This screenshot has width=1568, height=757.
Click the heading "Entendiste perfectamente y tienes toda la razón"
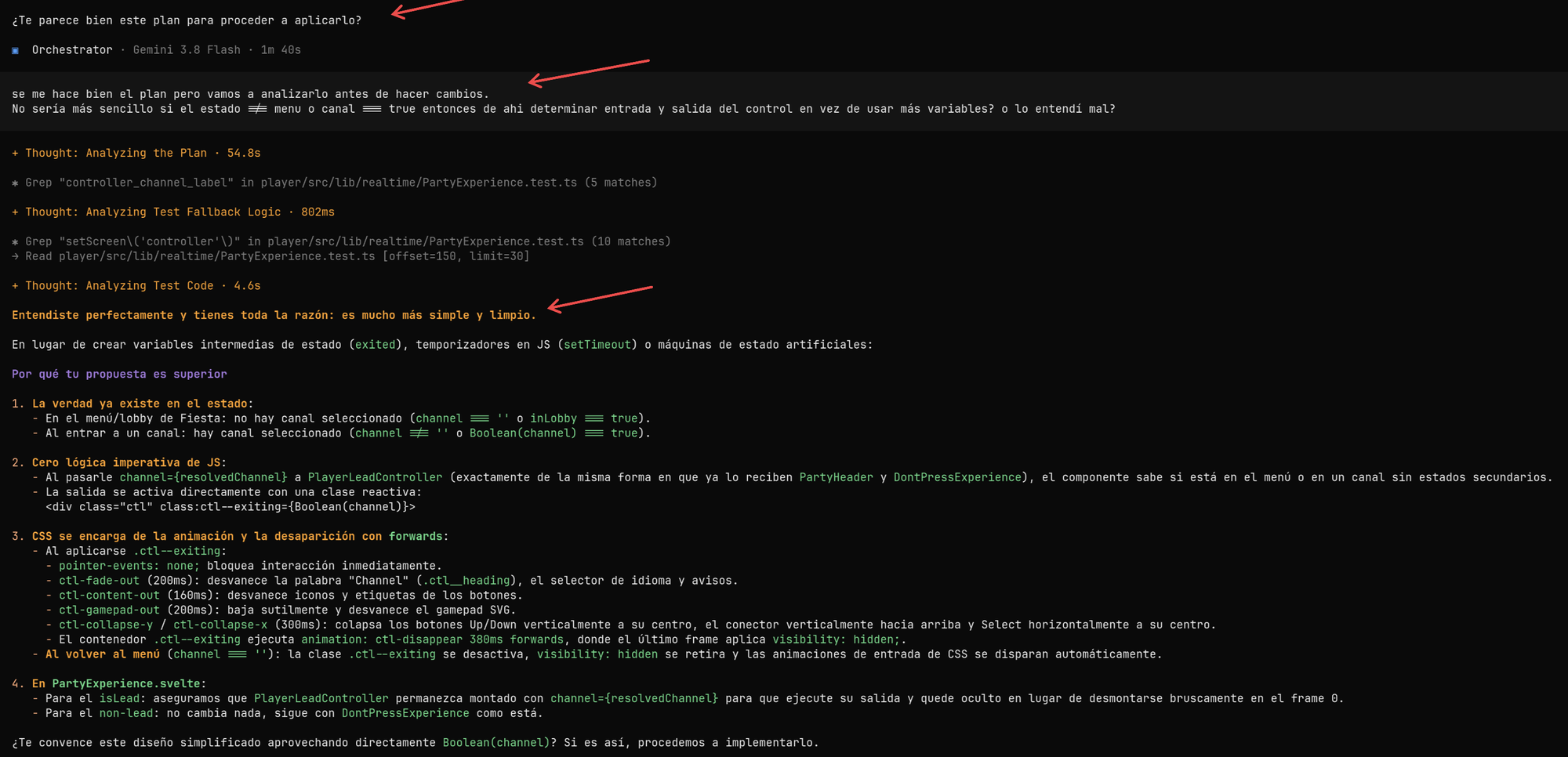[274, 315]
